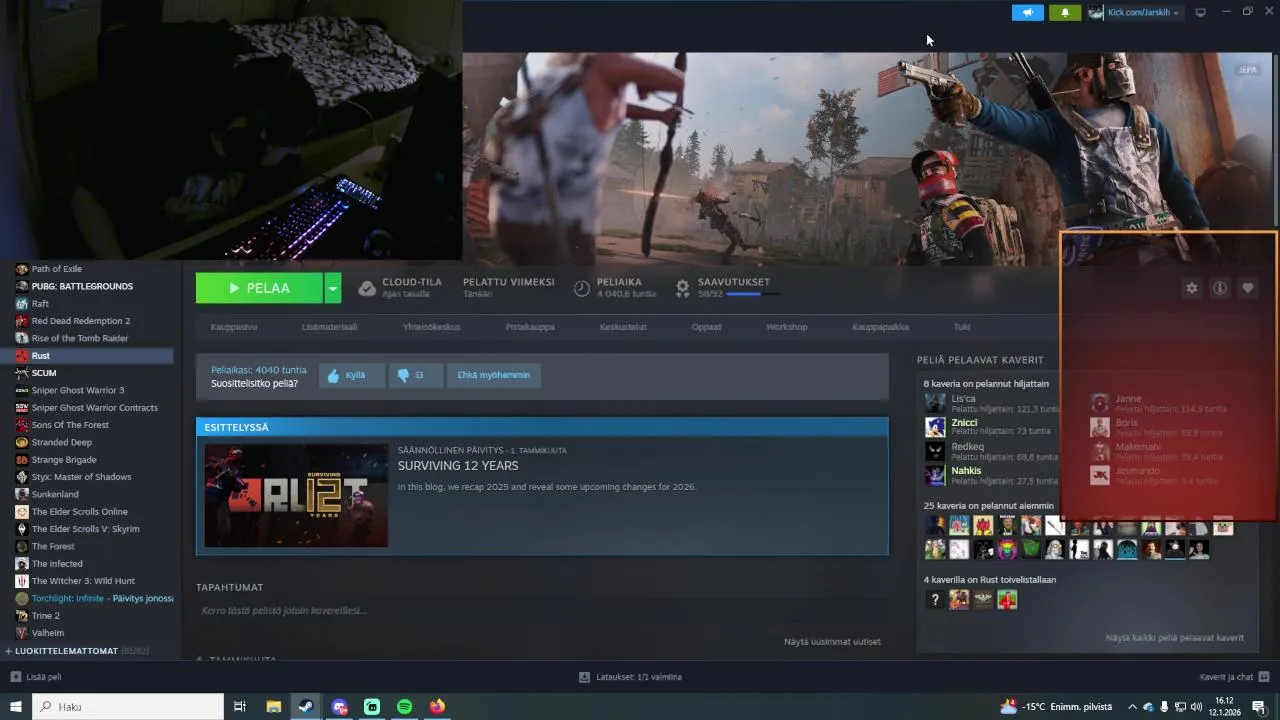Expand the system tray hidden icons chevron
This screenshot has width=1280, height=720.
(x=1132, y=706)
